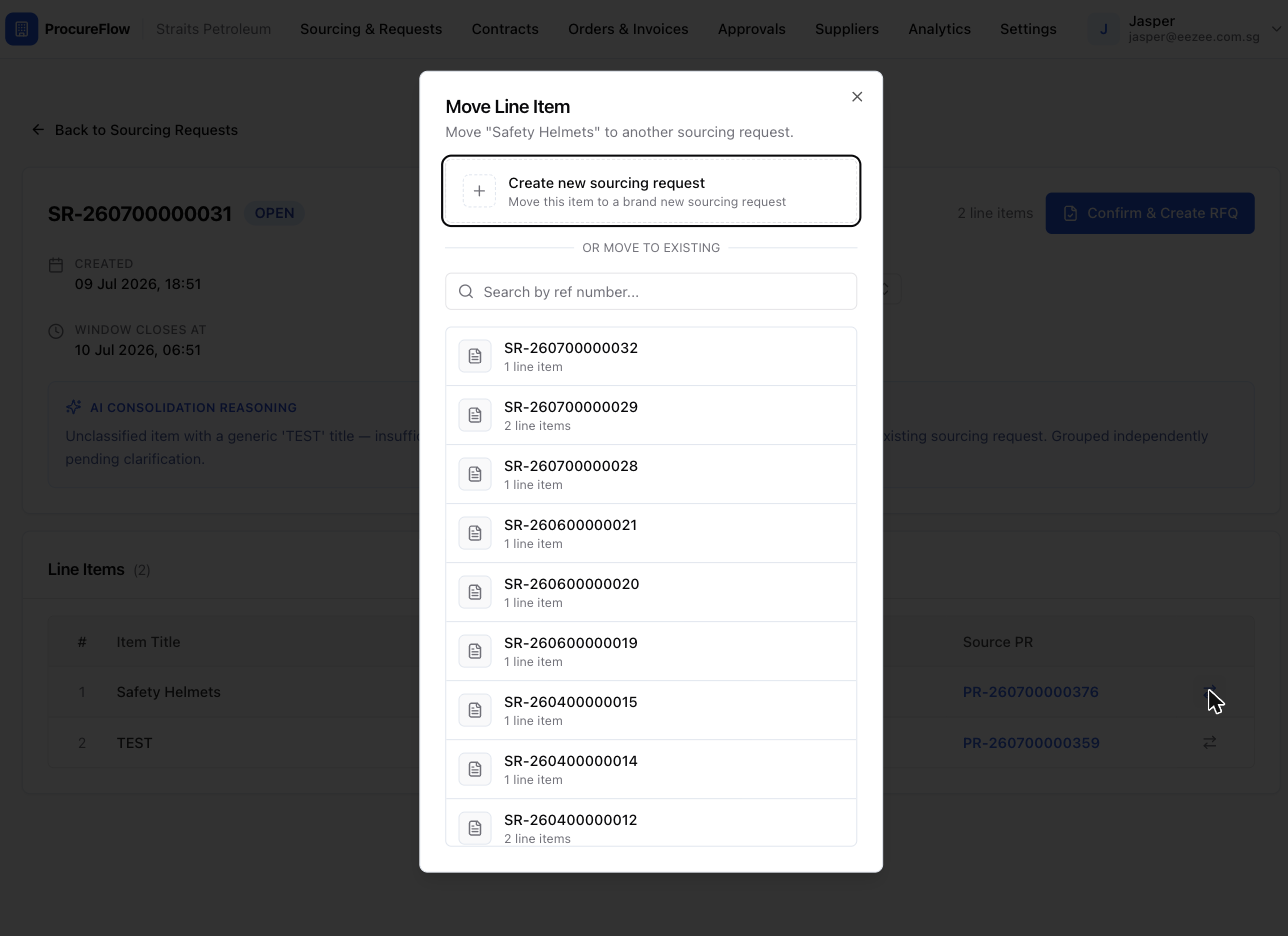This screenshot has height=936, width=1288.
Task: Select SR-260400000012 from the list
Action: pyautogui.click(x=651, y=823)
